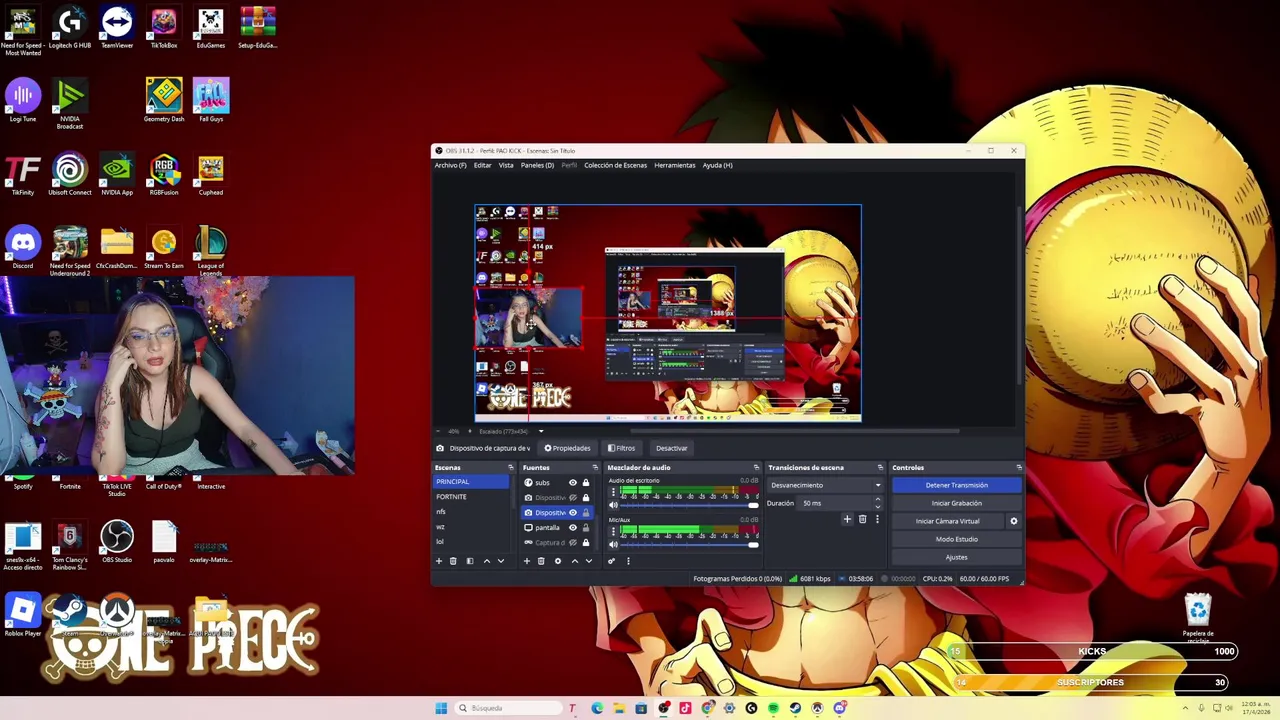This screenshot has height=720, width=1280.
Task: Toggle lock on pantalla source
Action: (586, 528)
